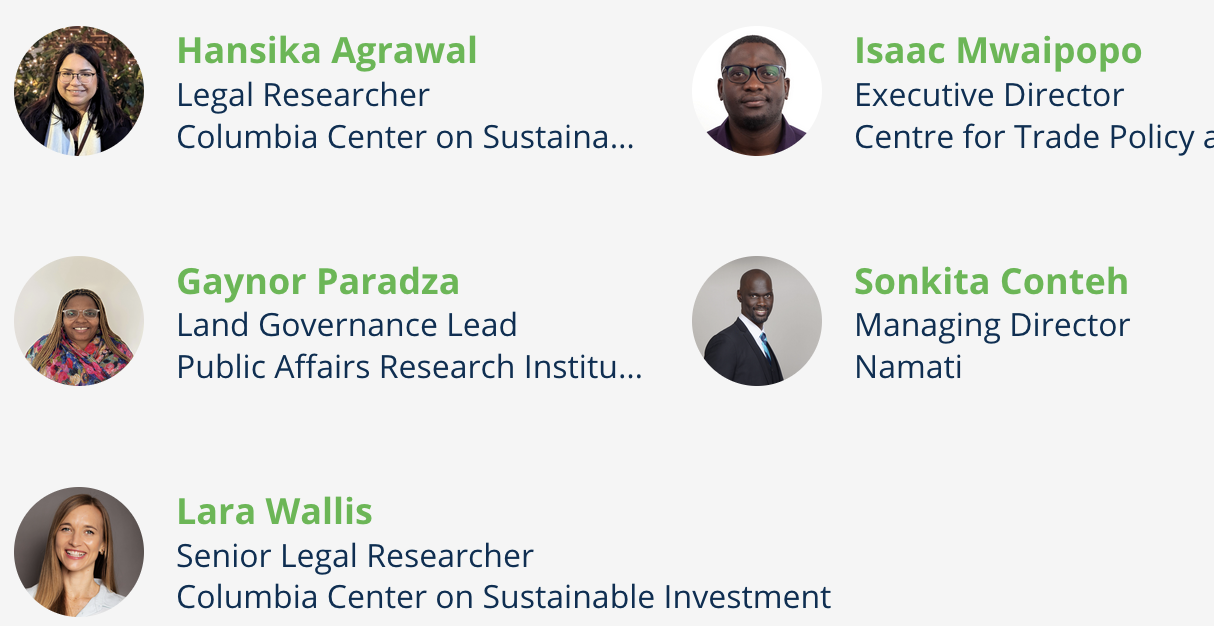1214x626 pixels.
Task: Click the Senior Legal Researcher title
Action: coord(355,555)
